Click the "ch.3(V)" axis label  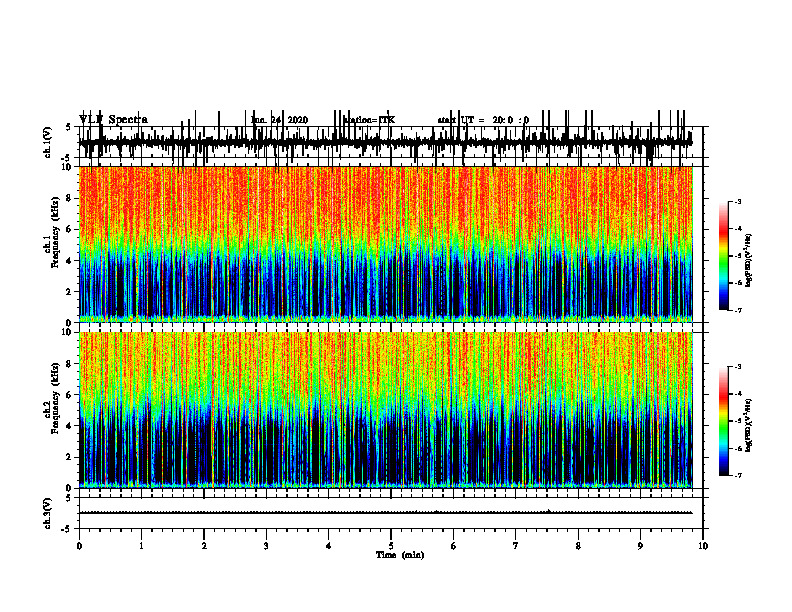[x=48, y=513]
